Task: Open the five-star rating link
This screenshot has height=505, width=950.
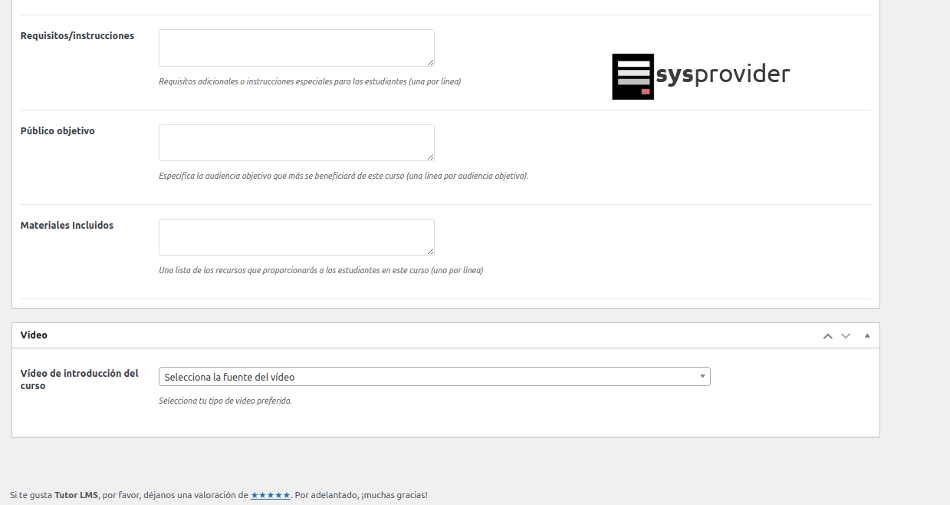Action: [270, 495]
